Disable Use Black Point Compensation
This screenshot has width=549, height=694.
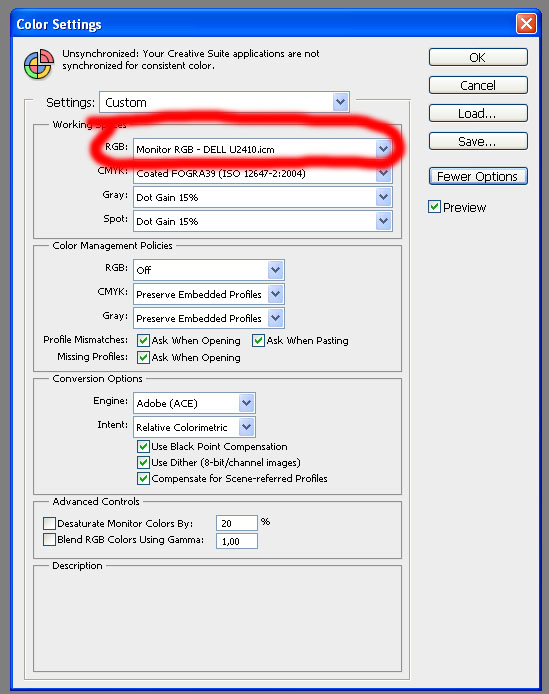pyautogui.click(x=143, y=446)
